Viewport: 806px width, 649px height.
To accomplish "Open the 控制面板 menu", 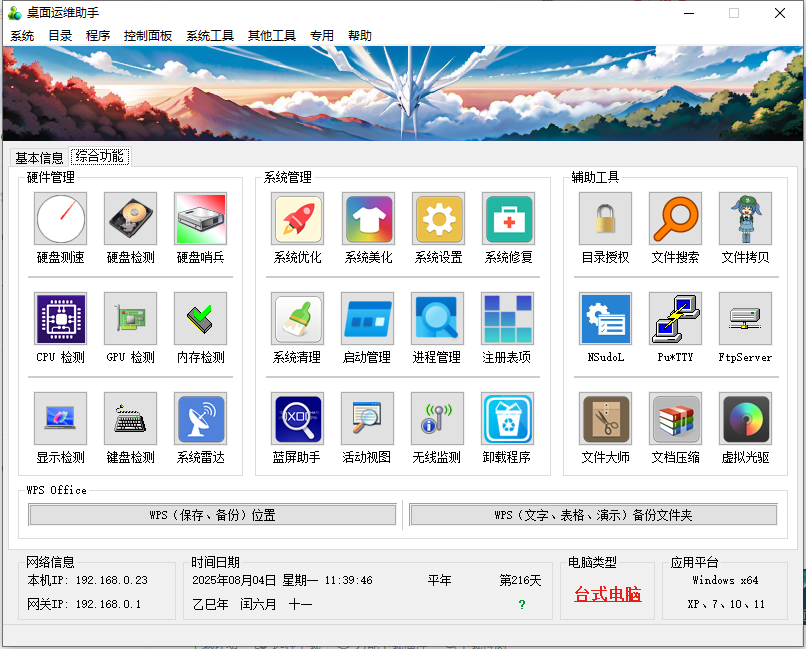I will click(x=148, y=35).
